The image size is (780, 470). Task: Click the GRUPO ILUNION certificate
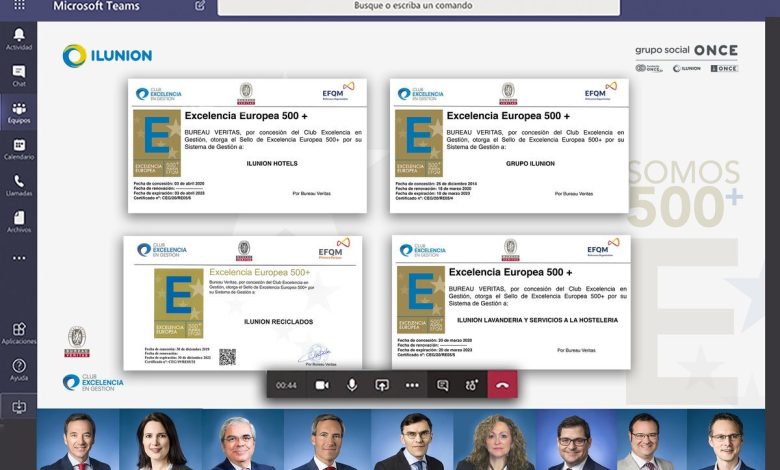509,146
